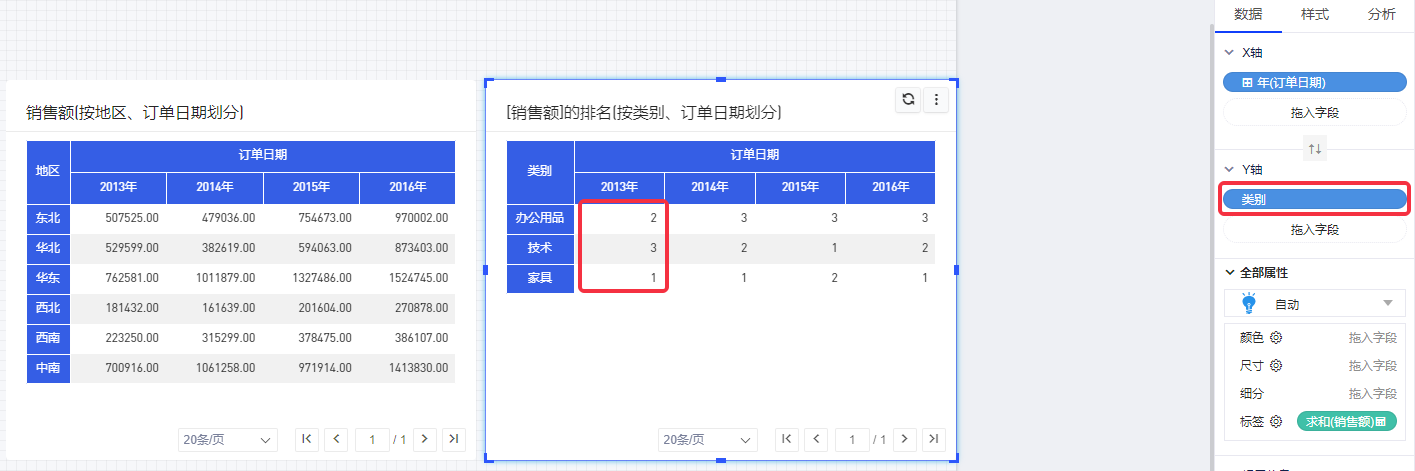This screenshot has height=471, width=1415.
Task: Open the 自动 chart type dropdown
Action: pos(1315,304)
